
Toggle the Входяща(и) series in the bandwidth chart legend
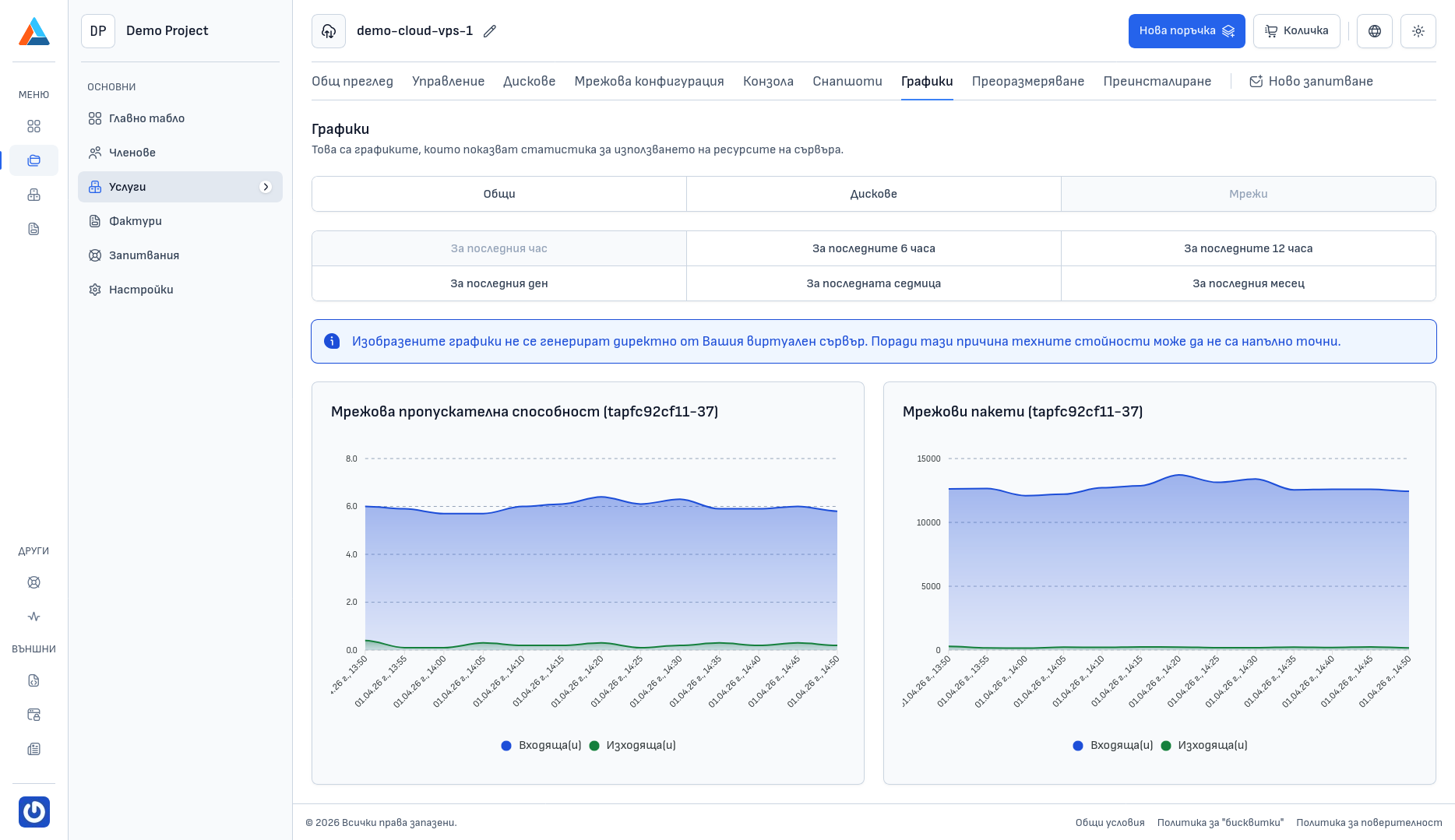549,745
